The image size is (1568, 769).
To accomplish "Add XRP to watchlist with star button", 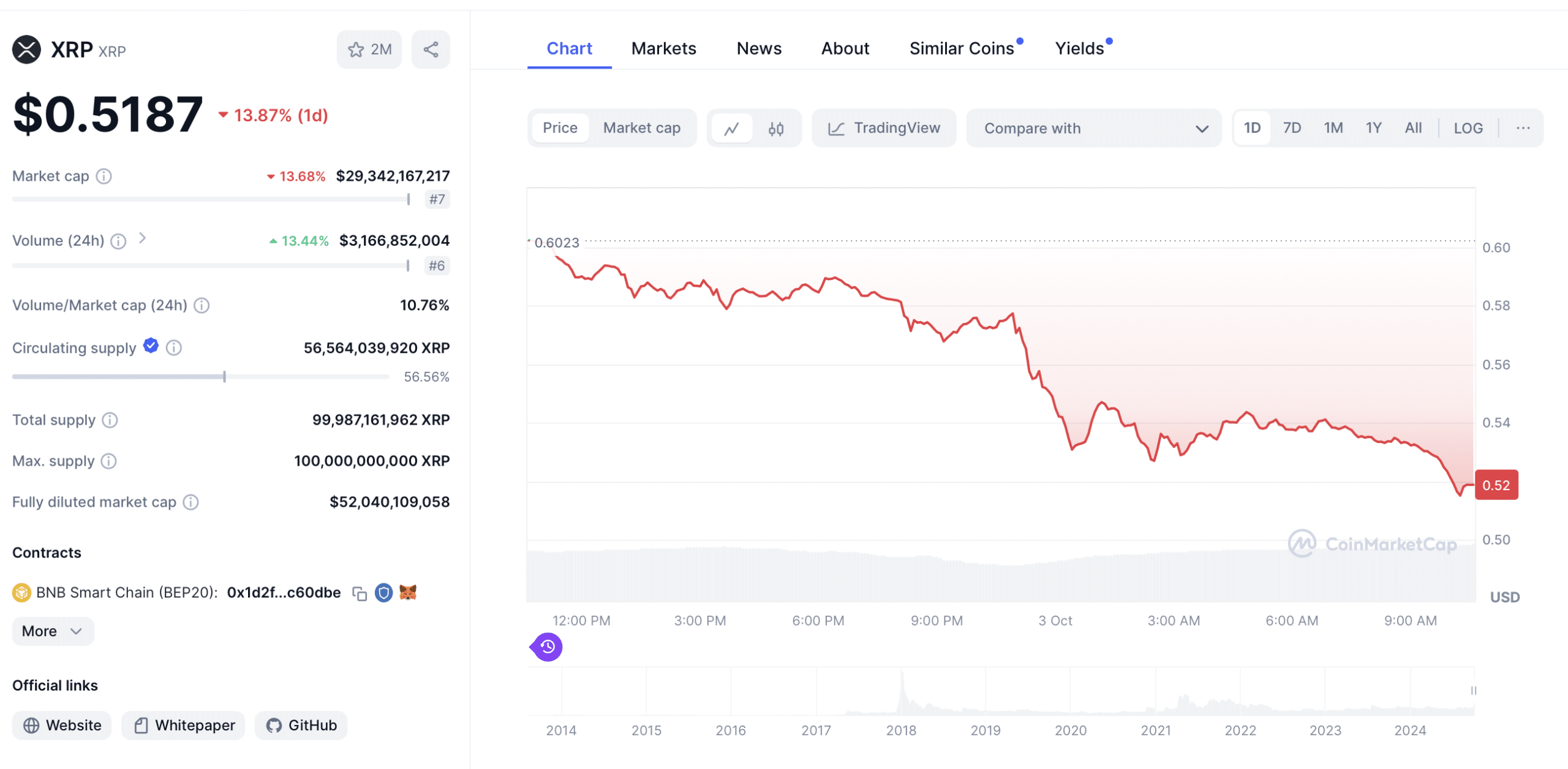I will click(369, 50).
